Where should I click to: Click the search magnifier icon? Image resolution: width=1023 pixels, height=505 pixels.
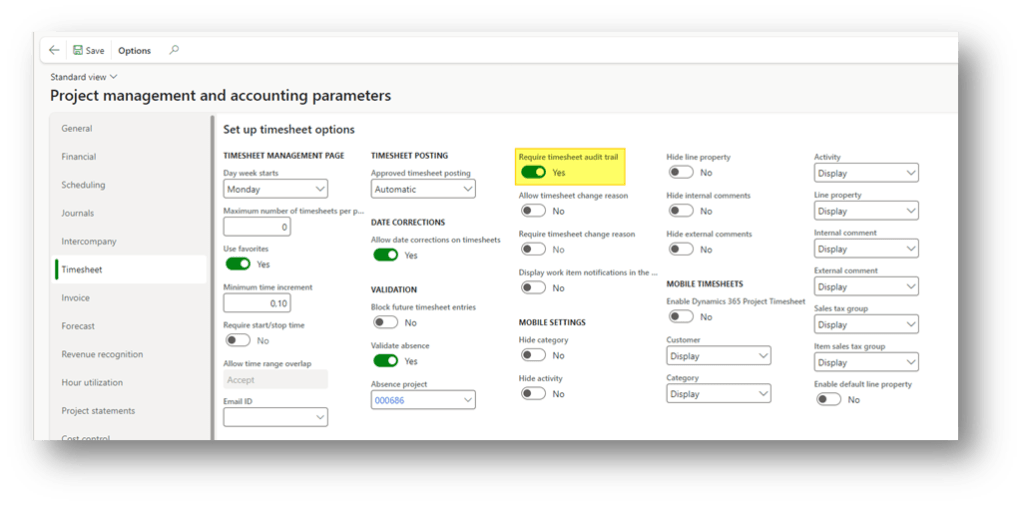click(x=174, y=50)
